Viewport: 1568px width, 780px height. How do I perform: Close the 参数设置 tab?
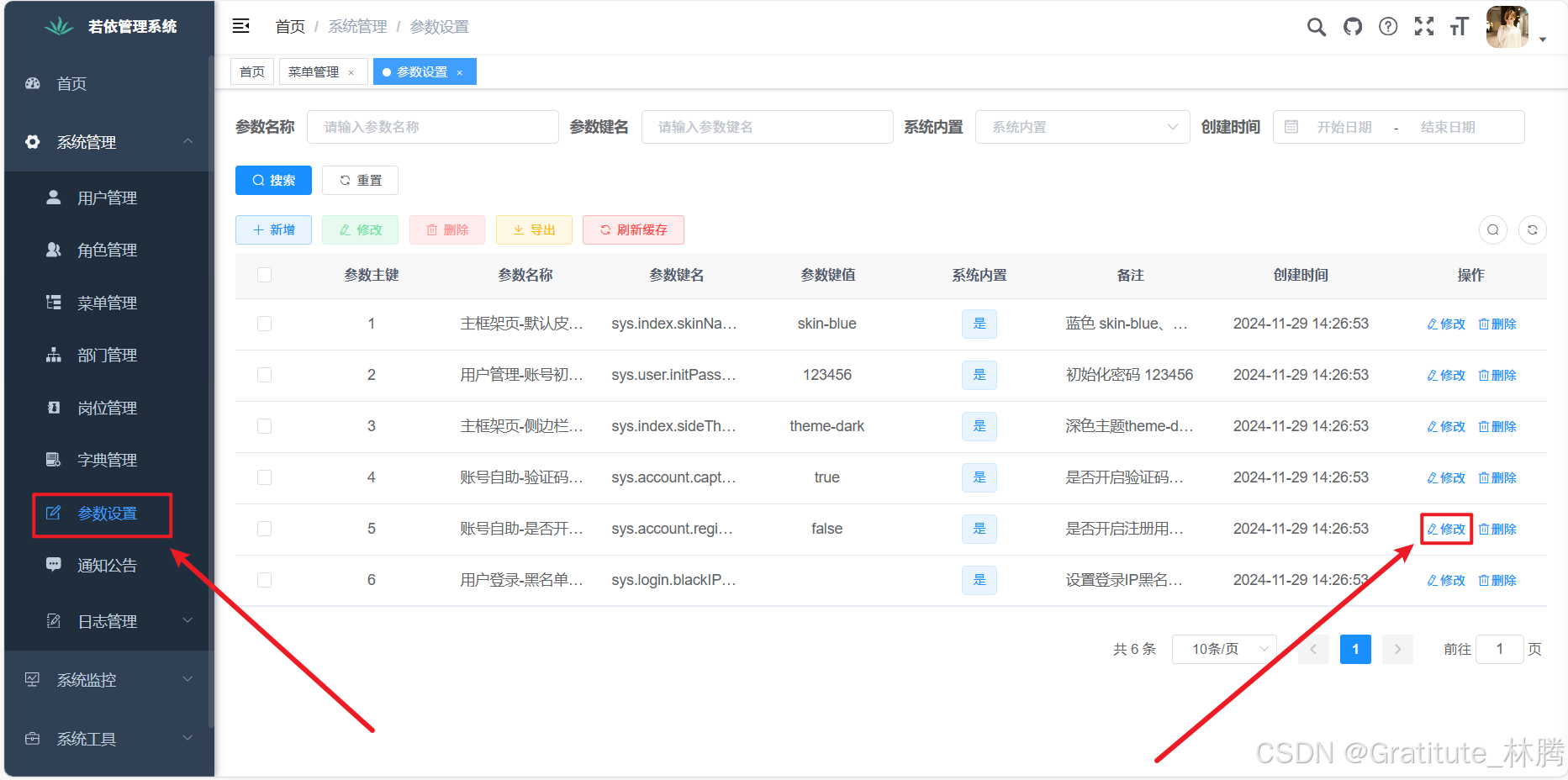click(x=460, y=72)
